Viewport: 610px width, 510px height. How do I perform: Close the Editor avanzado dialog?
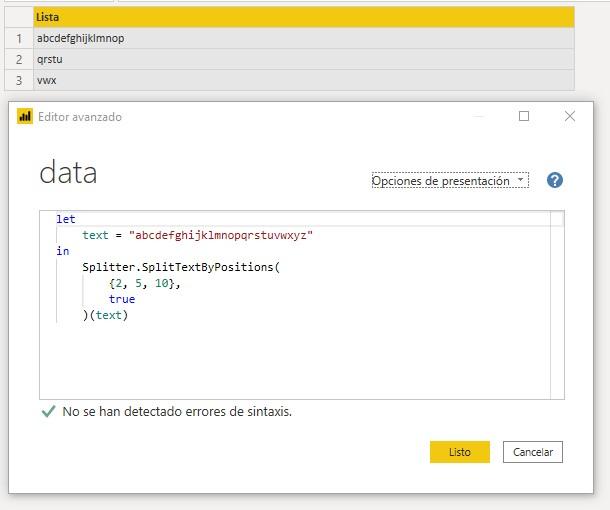[569, 116]
